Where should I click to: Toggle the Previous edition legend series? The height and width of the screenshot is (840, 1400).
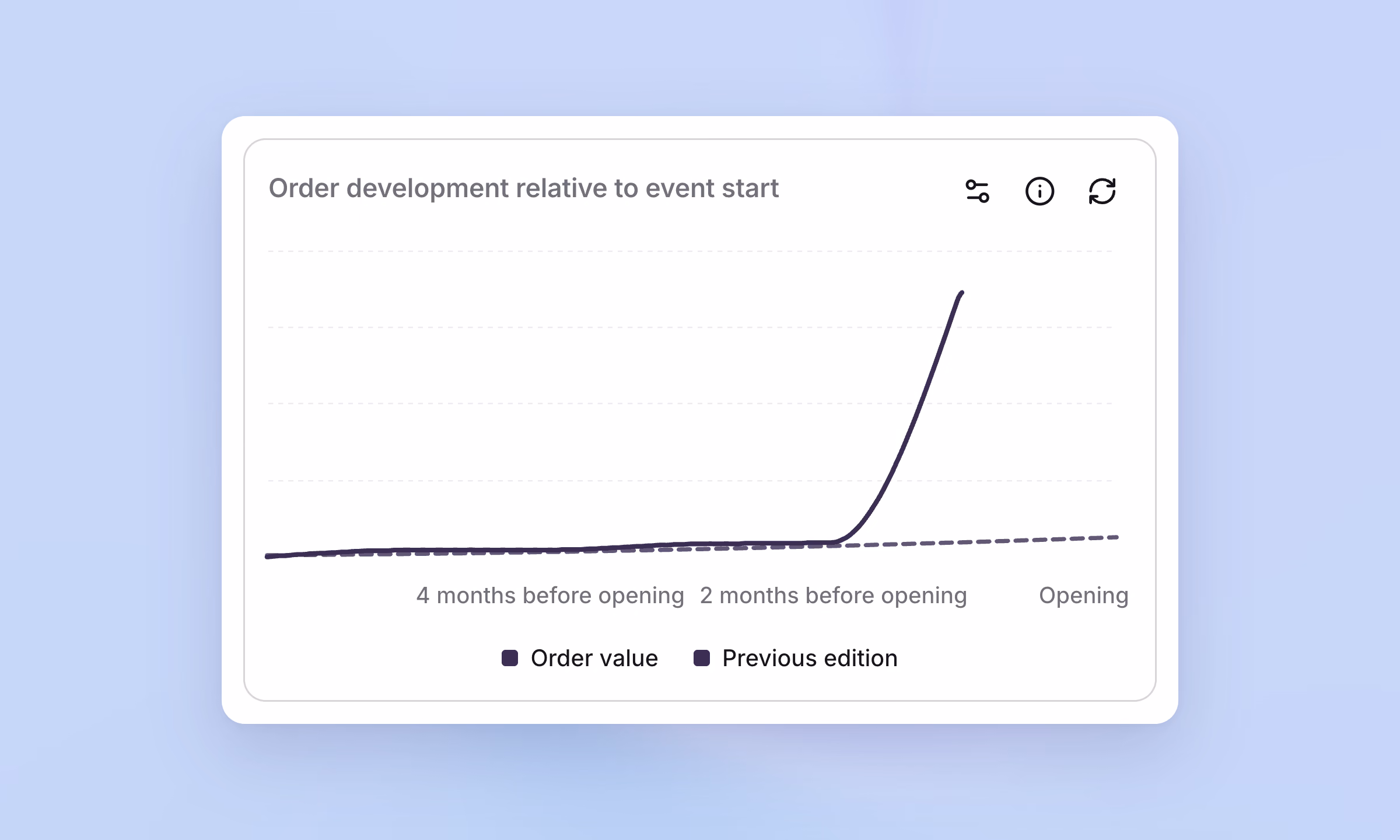pyautogui.click(x=795, y=658)
